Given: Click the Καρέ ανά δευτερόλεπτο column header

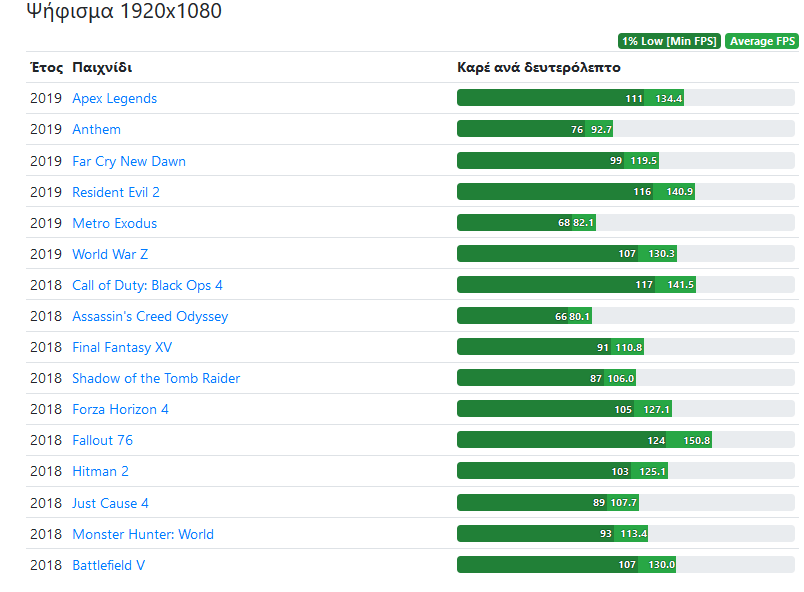Looking at the screenshot, I should click(x=539, y=67).
